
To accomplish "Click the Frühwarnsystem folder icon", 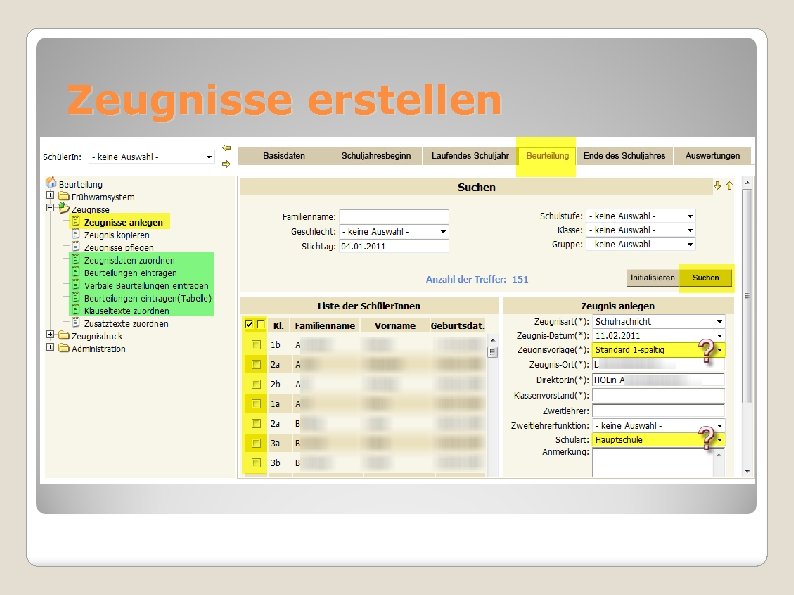I will [x=64, y=196].
